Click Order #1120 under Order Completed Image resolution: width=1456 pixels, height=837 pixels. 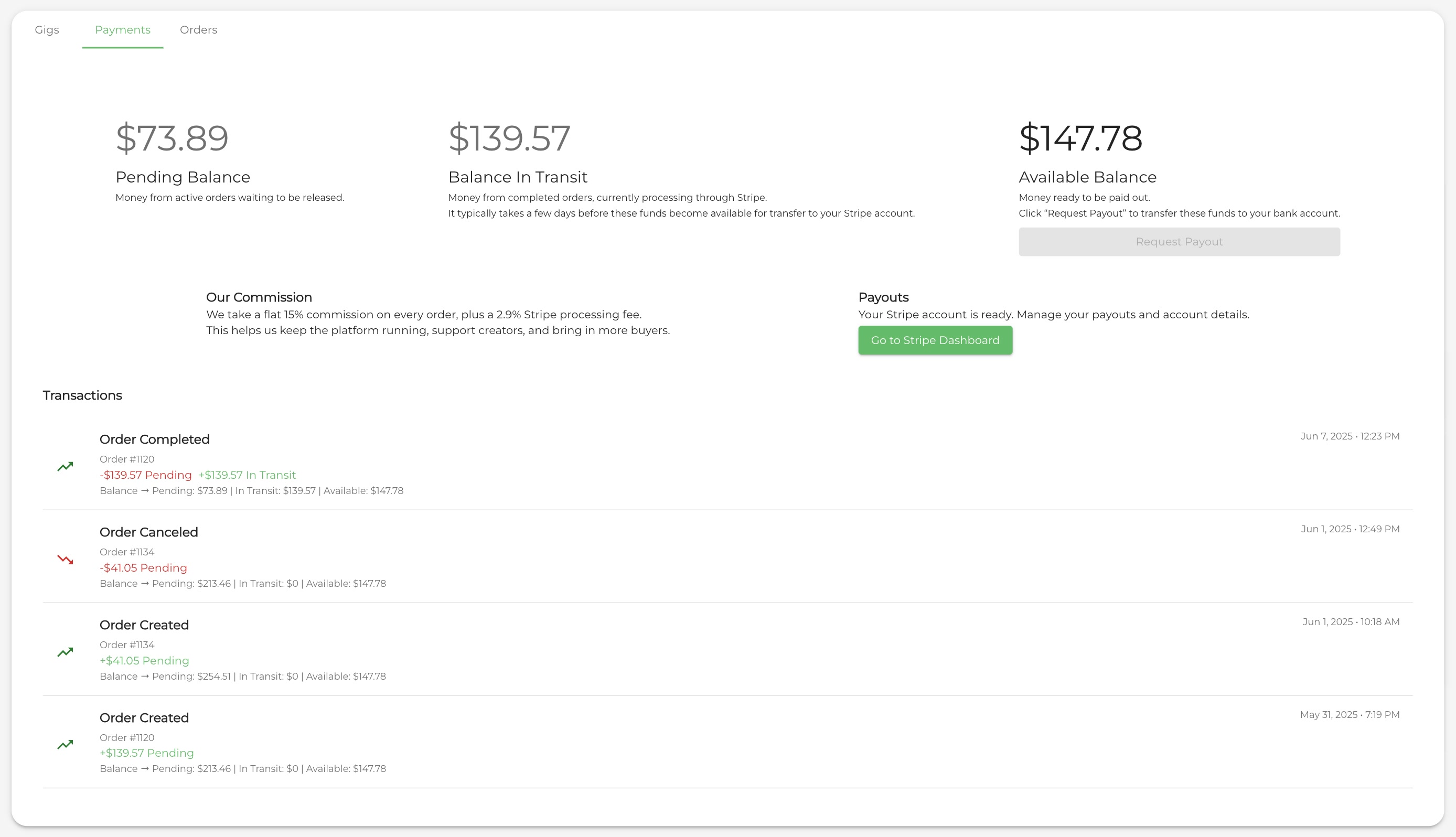click(x=126, y=459)
